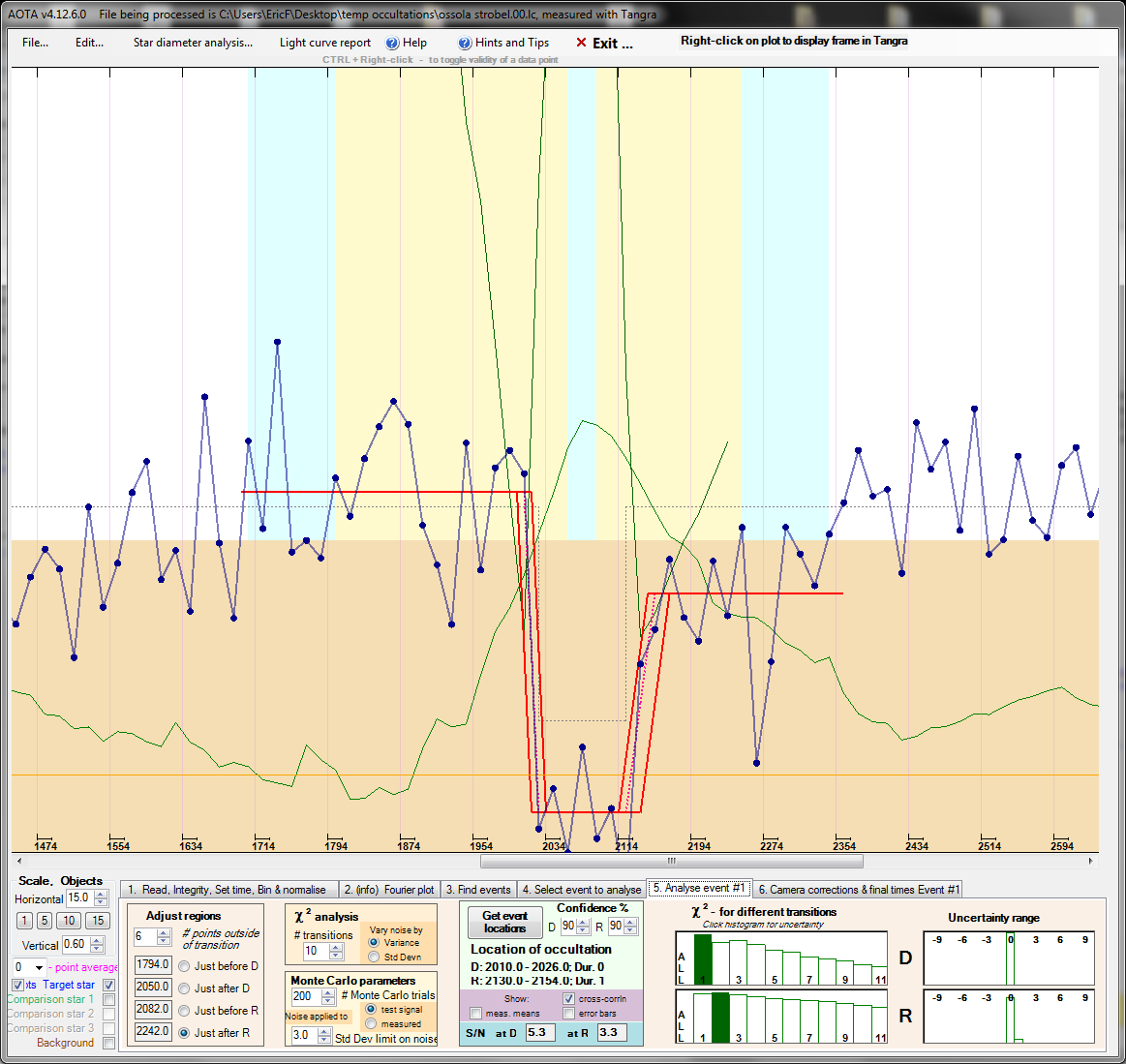
Task: Click the points outside of transition spinner
Action: 164,937
